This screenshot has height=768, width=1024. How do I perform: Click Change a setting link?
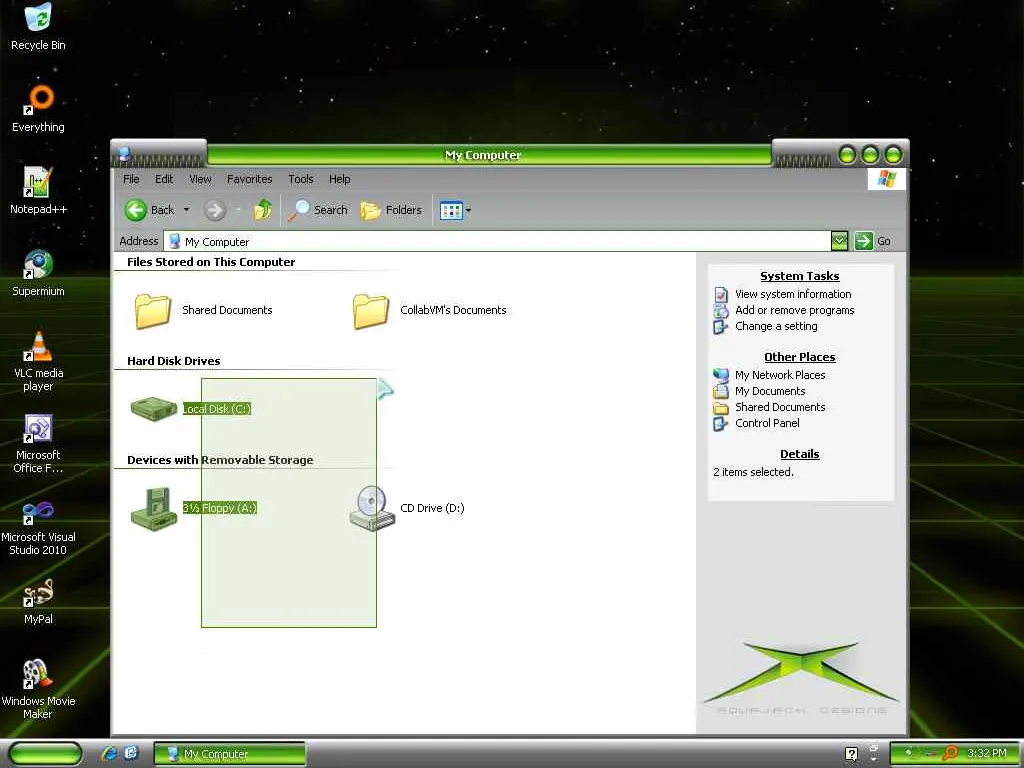(776, 326)
